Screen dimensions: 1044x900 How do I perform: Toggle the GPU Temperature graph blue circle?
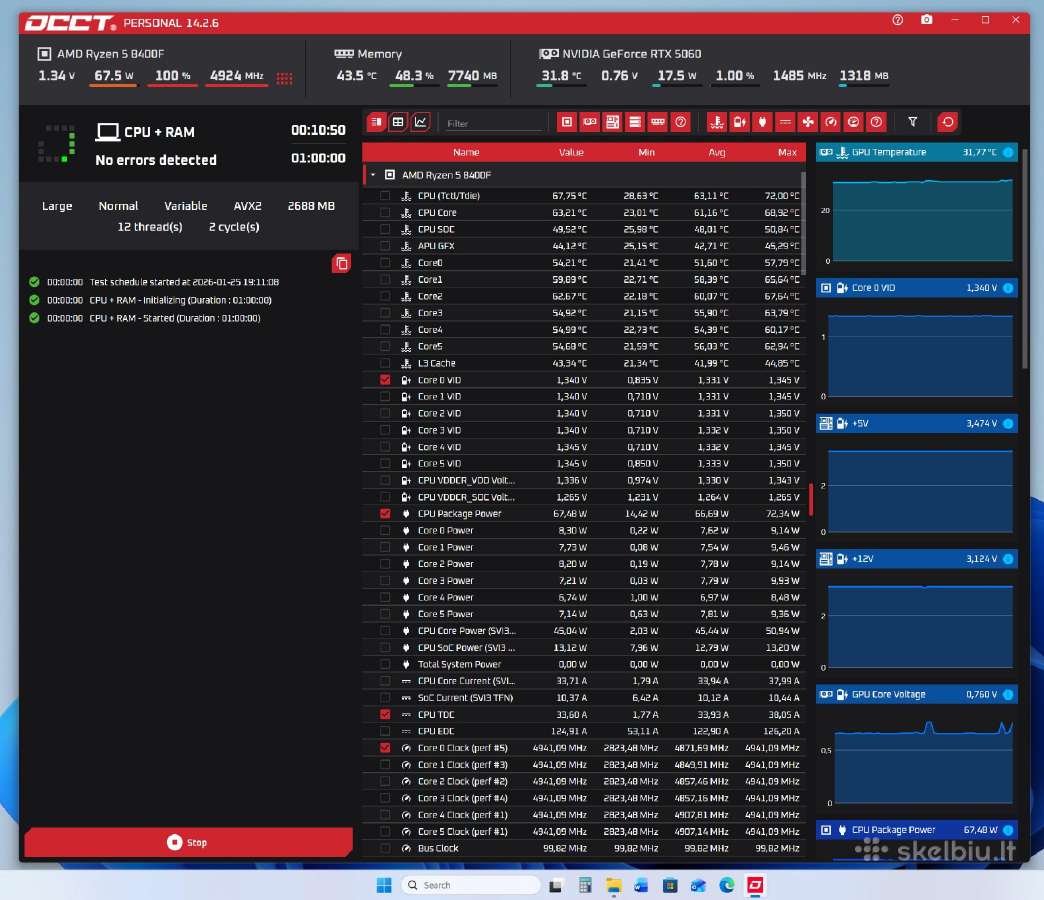click(x=1008, y=152)
